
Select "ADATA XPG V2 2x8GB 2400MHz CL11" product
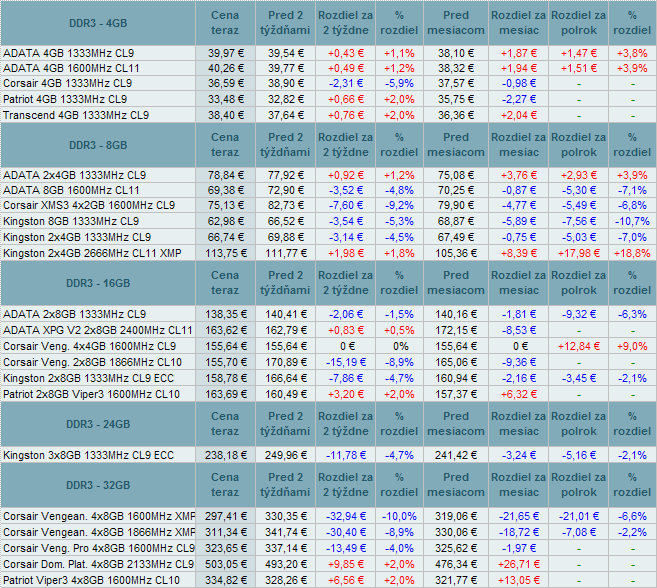point(97,329)
